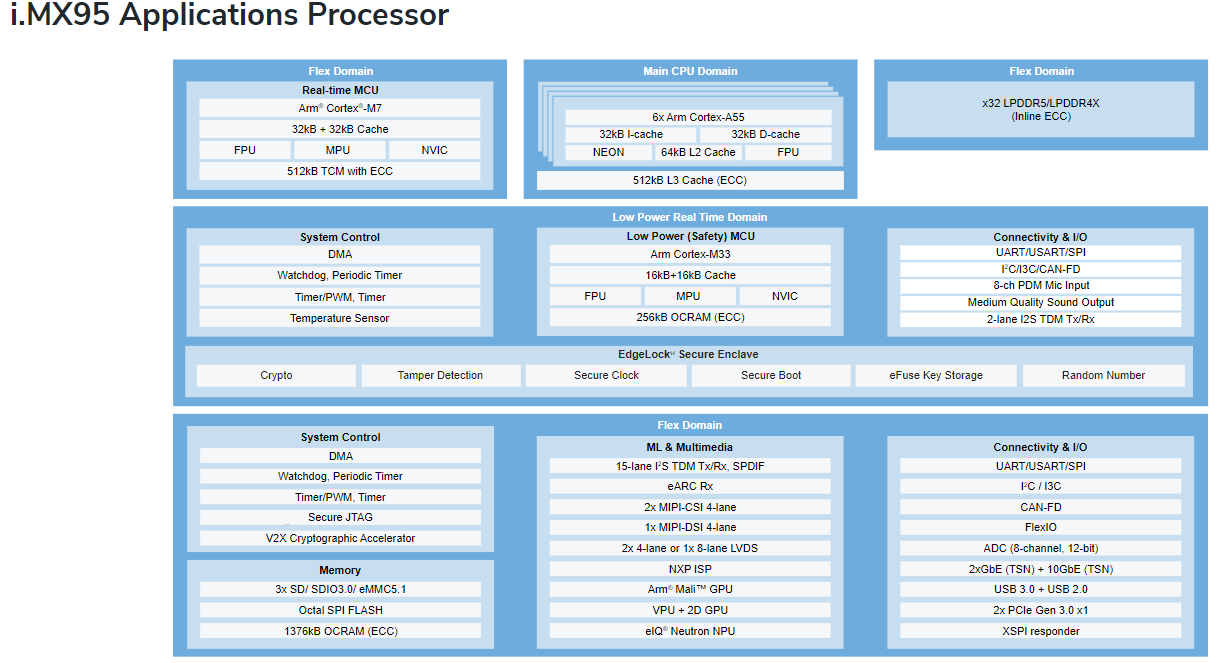Click the 512kB L3 Cache (ECC) block

(689, 180)
